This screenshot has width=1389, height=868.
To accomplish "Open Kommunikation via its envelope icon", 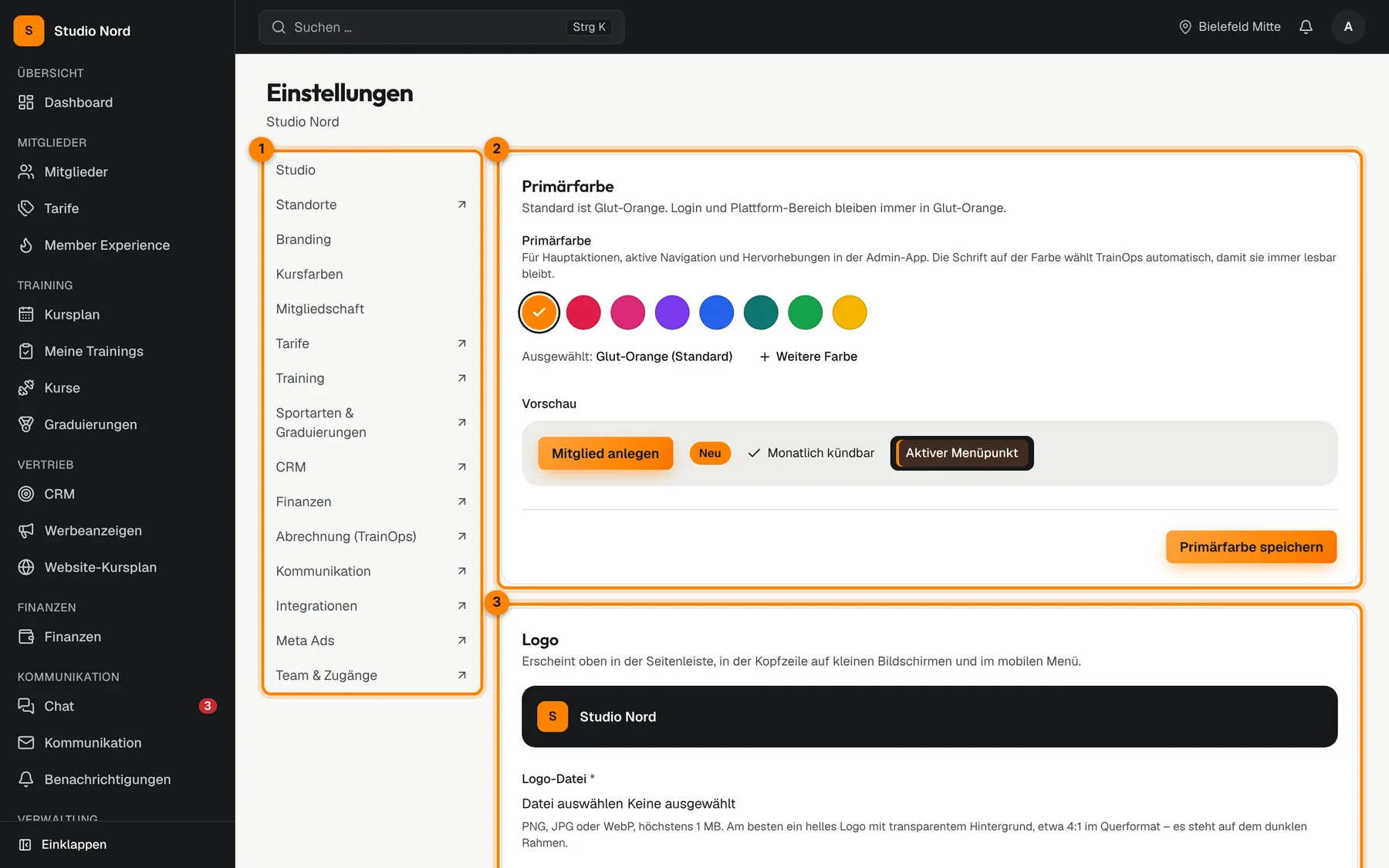I will click(26, 743).
